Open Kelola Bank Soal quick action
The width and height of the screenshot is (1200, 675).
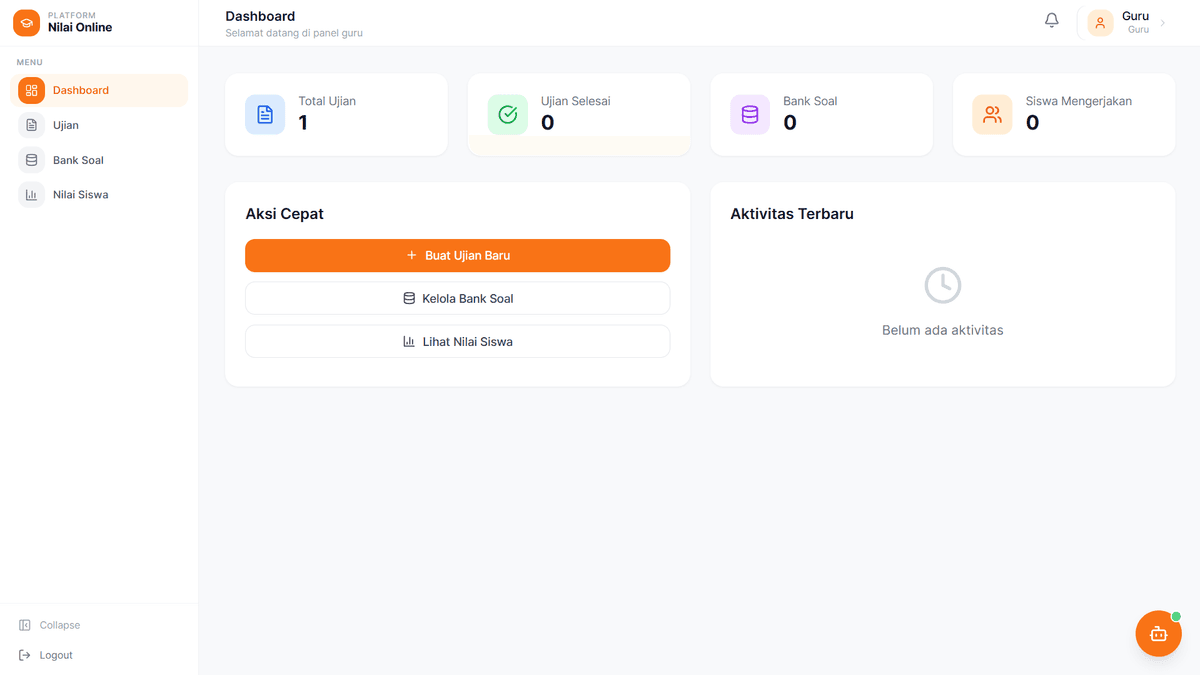click(x=457, y=298)
